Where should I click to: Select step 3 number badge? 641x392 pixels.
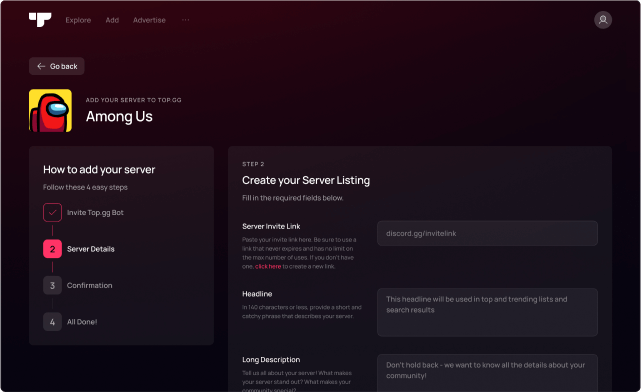[52, 285]
